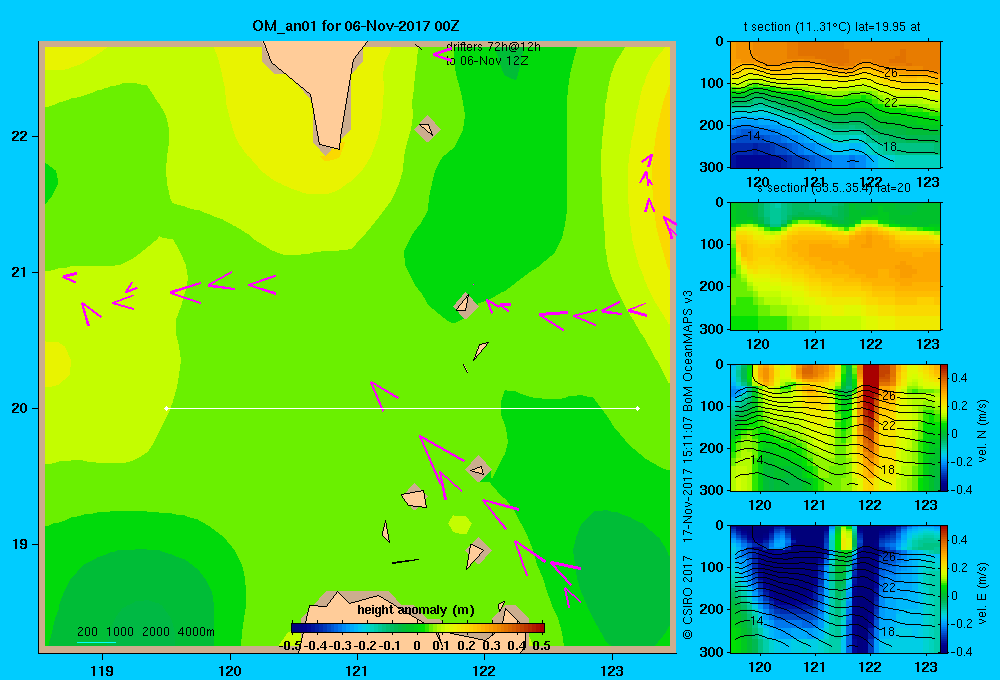Click the 's section' salinity title
Screen dimensions: 1000x680
click(x=834, y=188)
